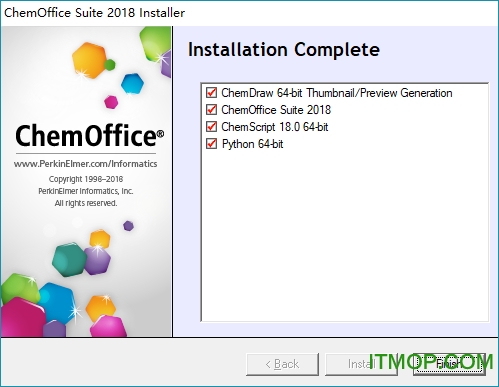Toggle the ChemOffice Suite 2018 checkbox
This screenshot has height=387, width=499.
coord(211,110)
